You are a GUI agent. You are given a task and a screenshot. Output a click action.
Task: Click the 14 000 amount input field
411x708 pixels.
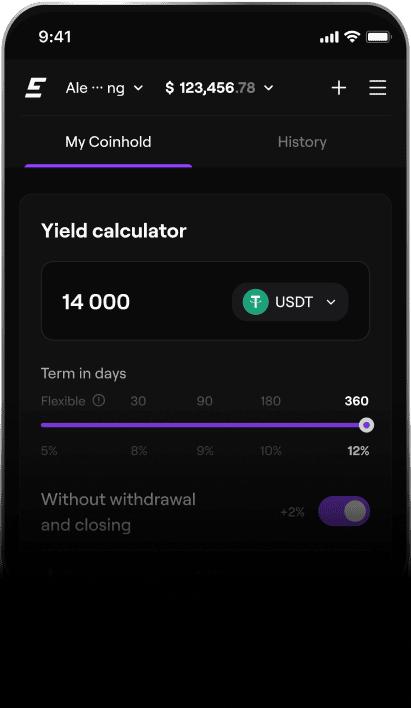(x=206, y=301)
